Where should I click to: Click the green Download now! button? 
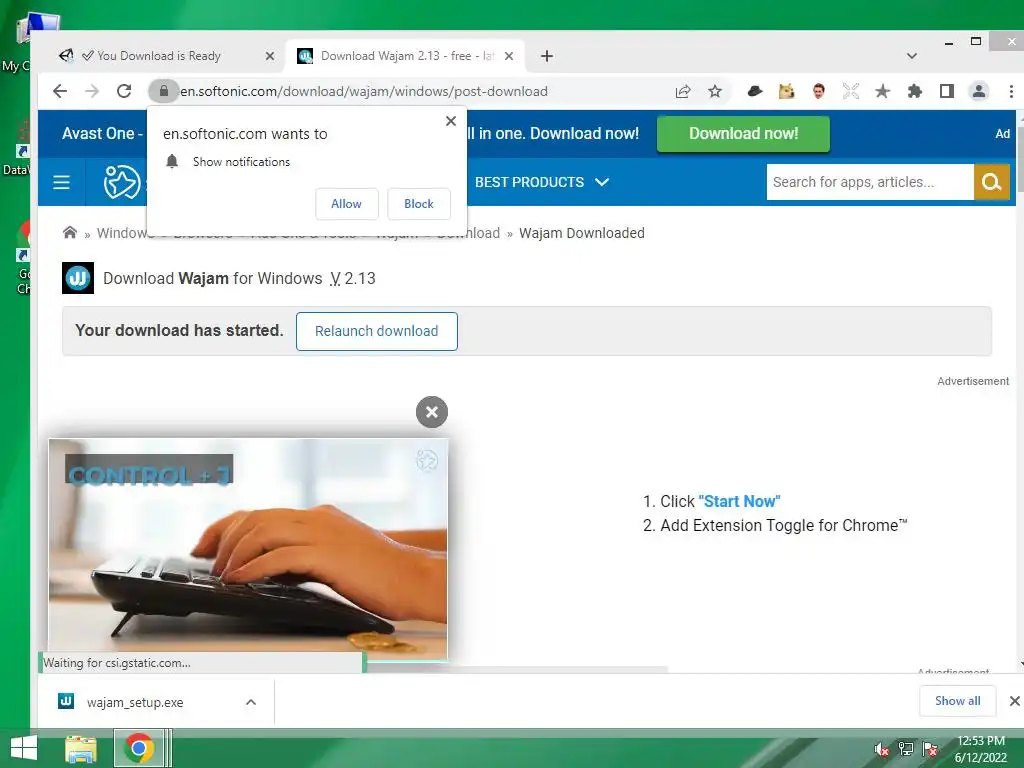(743, 134)
